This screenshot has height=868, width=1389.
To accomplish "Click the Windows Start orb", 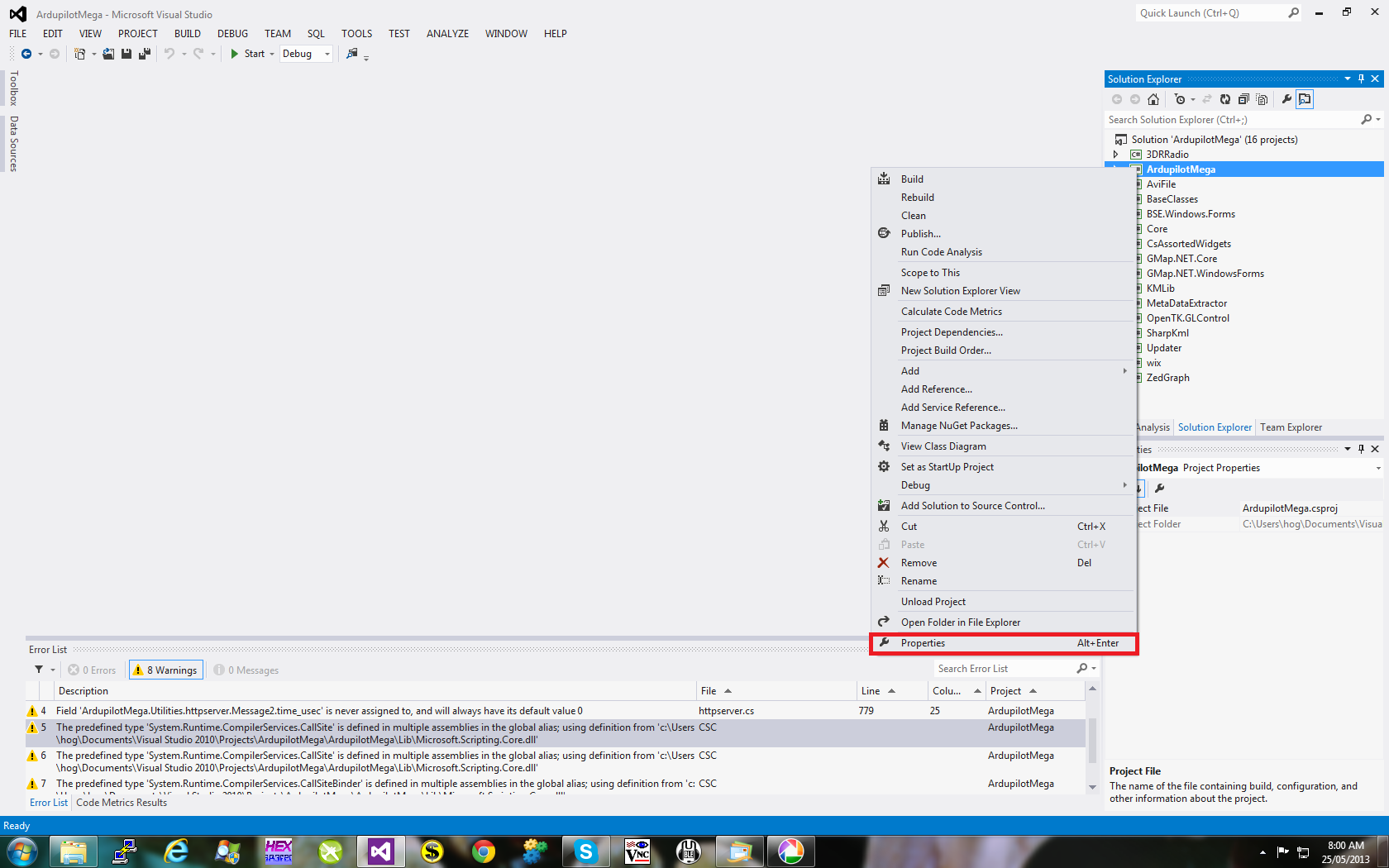I will click(x=21, y=851).
